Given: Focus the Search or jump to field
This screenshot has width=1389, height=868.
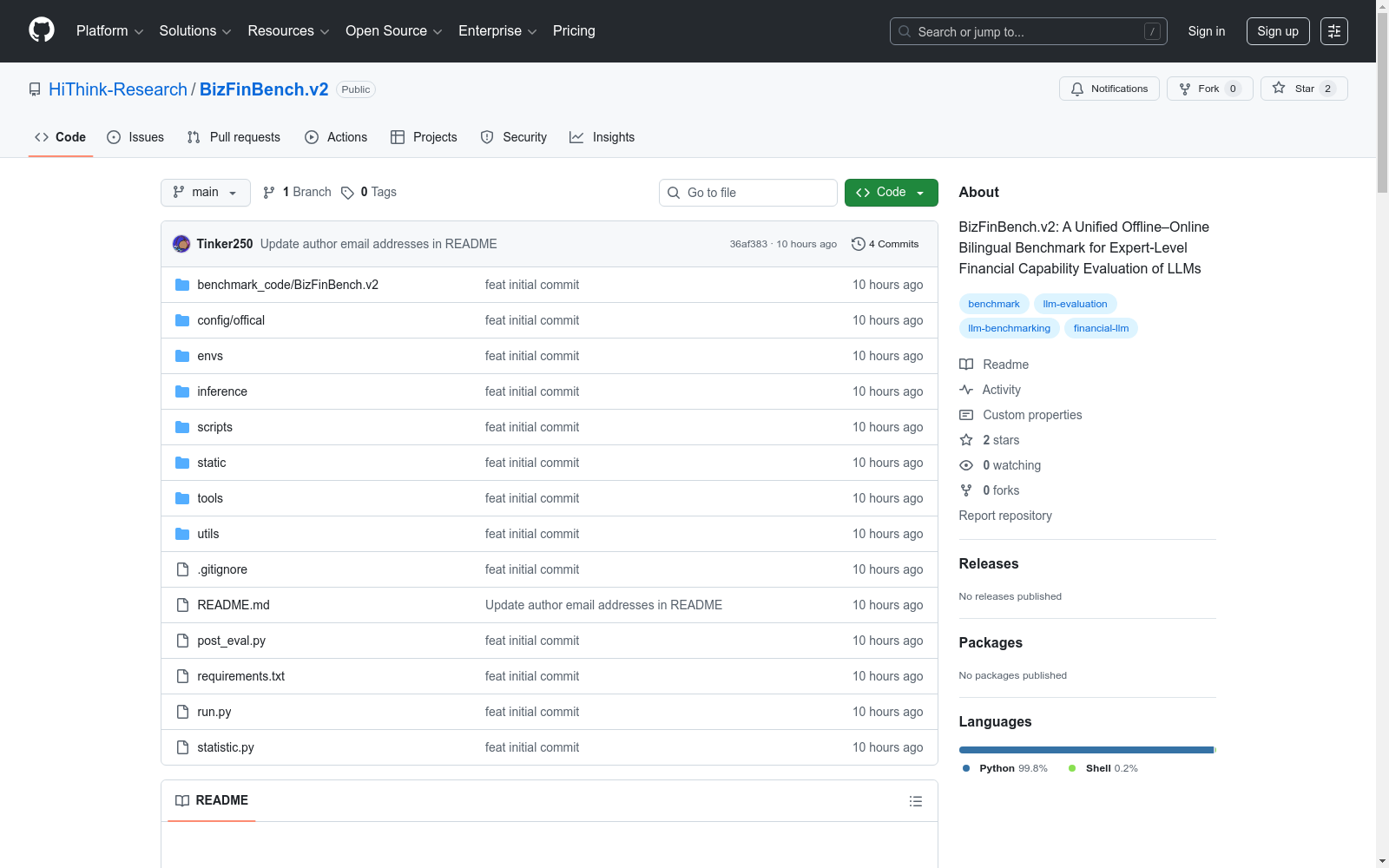Looking at the screenshot, I should (1029, 31).
